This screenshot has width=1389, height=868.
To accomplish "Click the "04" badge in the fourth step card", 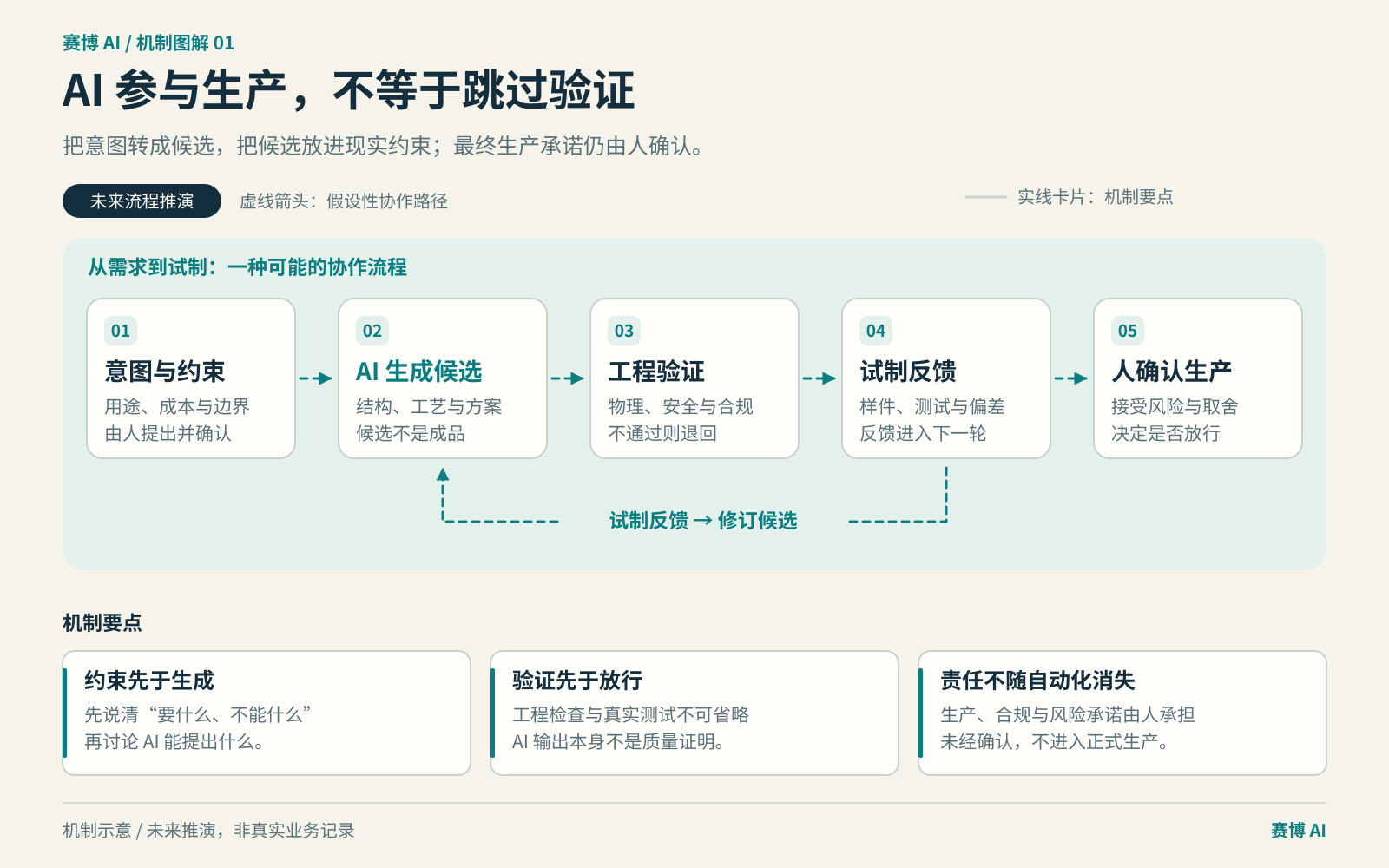I will point(876,331).
